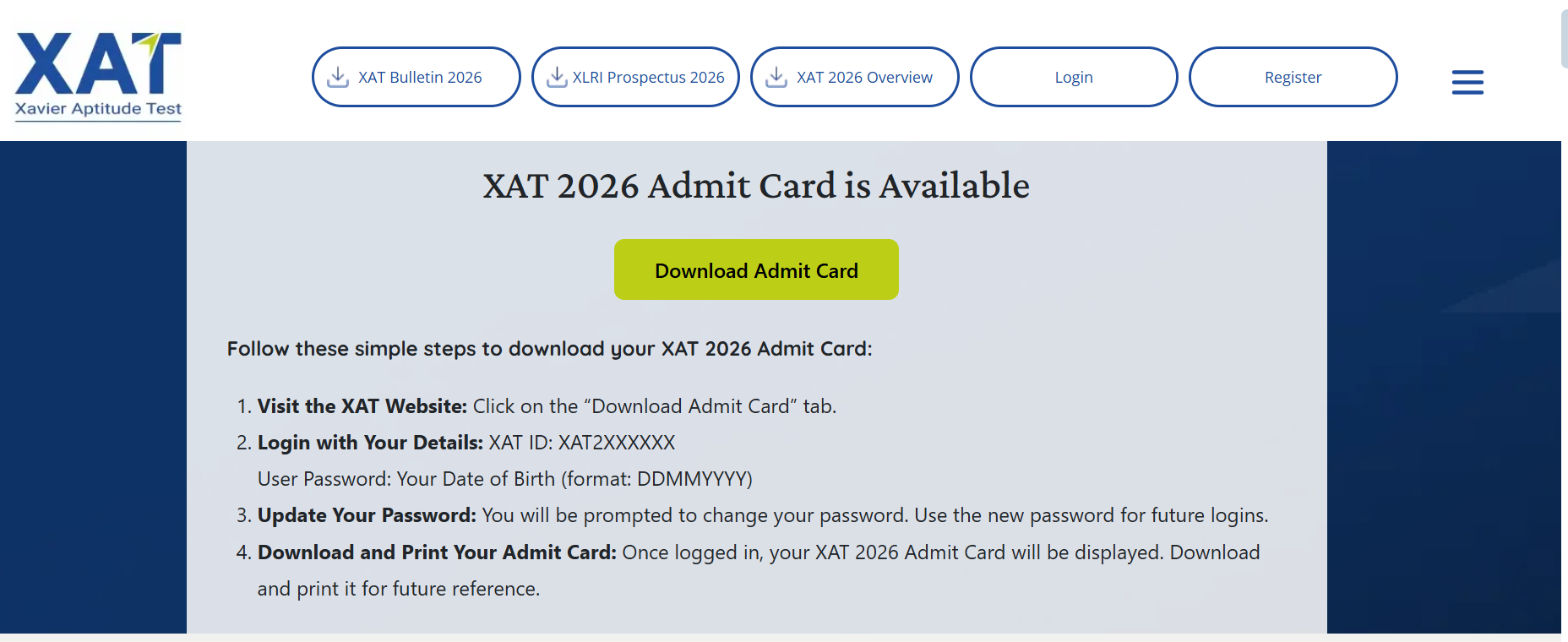Image resolution: width=1568 pixels, height=642 pixels.
Task: Click the XAT Xavier Aptitude Test logo
Action: point(98,77)
